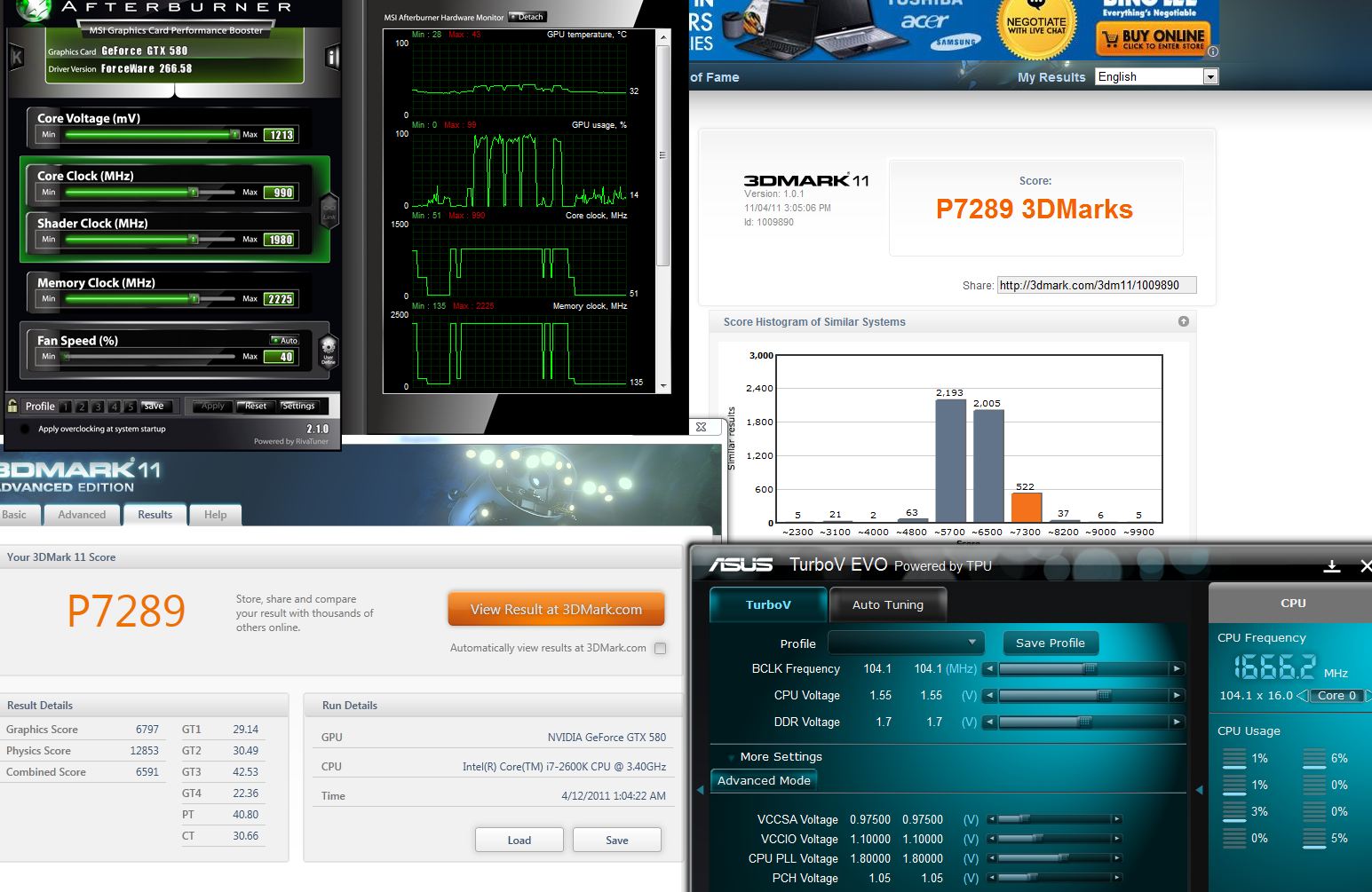
Task: Toggle the Link clocks icon in Afterburner
Action: pos(329,211)
